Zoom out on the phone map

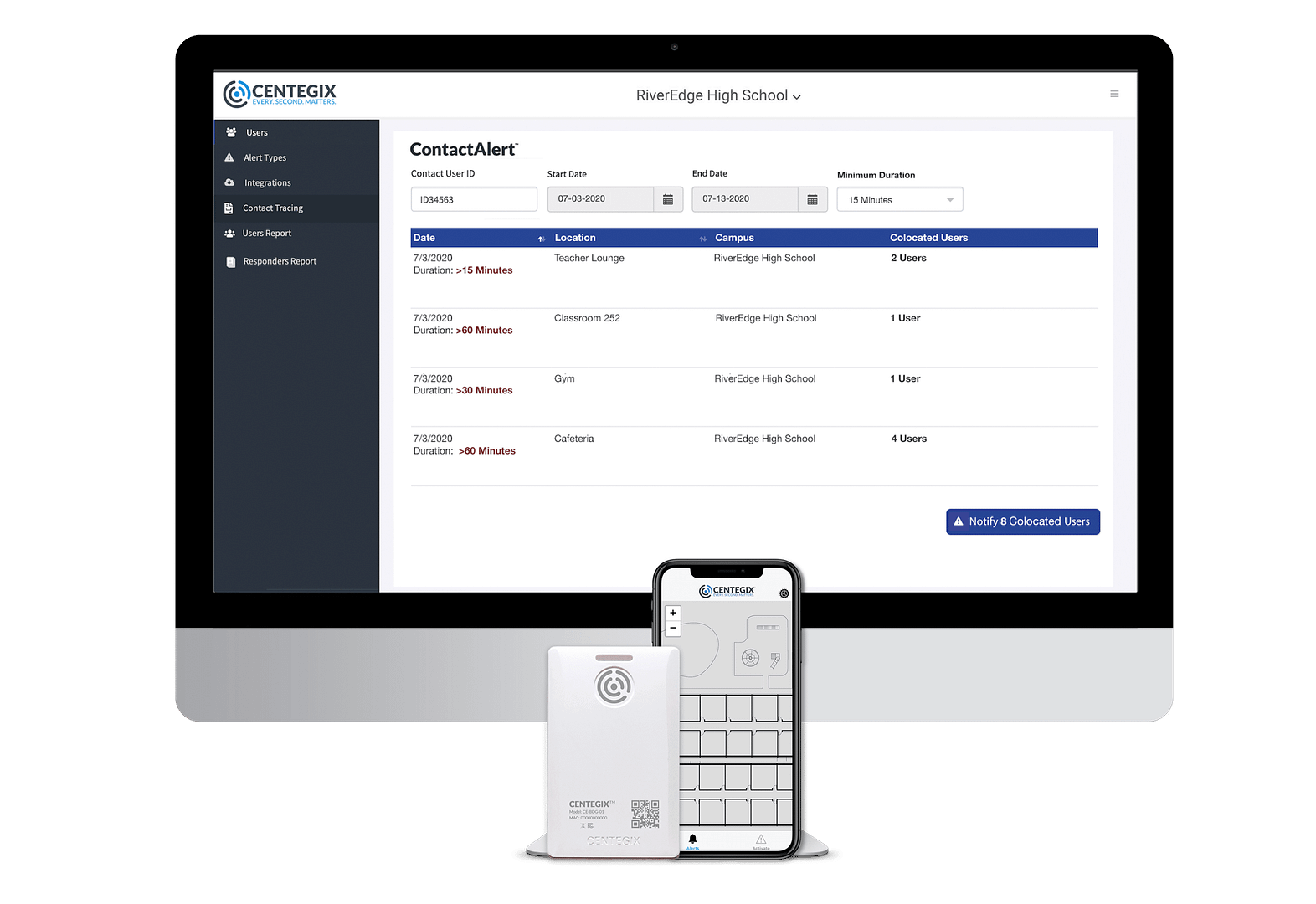[672, 628]
